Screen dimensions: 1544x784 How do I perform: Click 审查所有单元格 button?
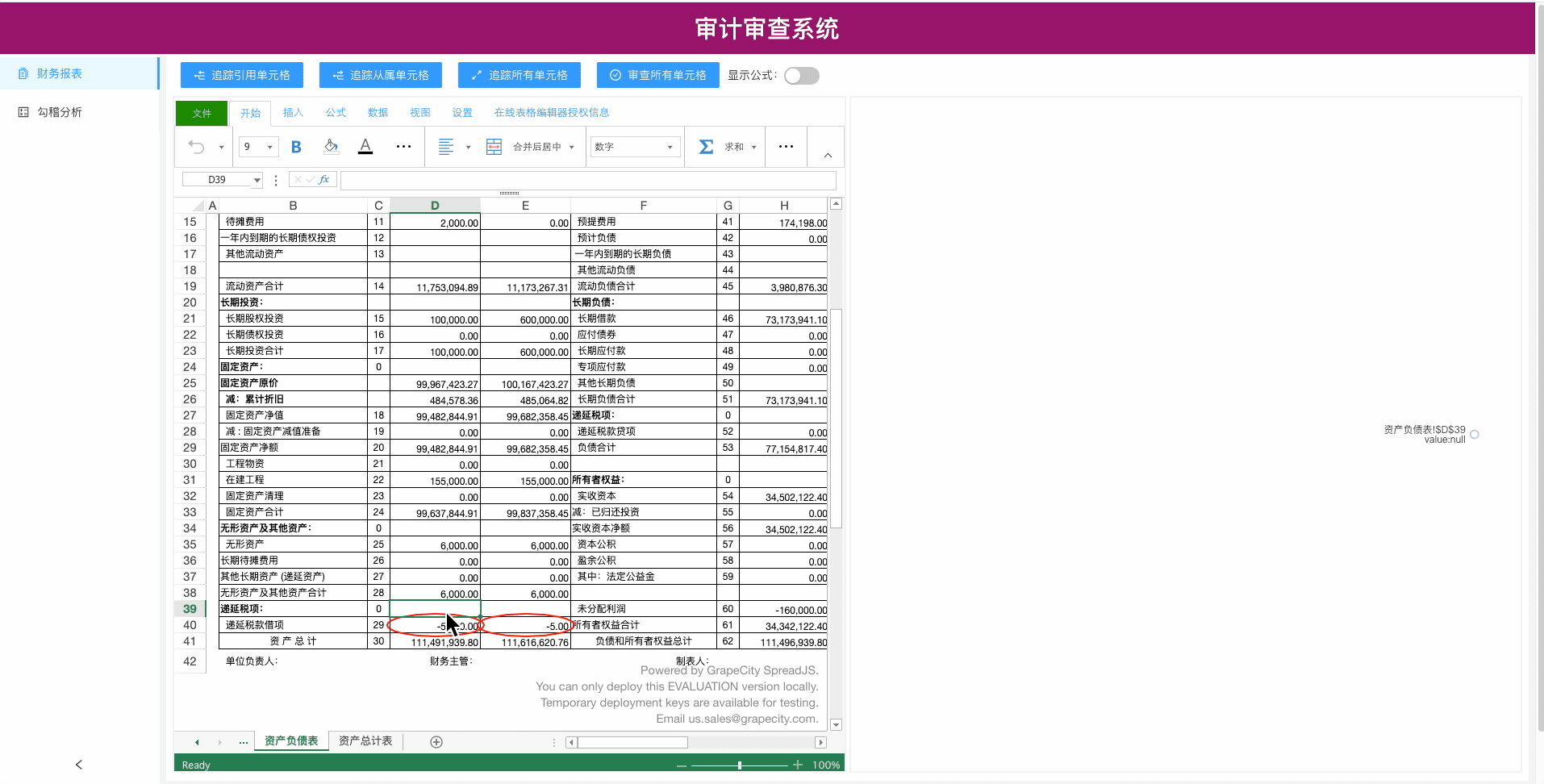click(658, 75)
